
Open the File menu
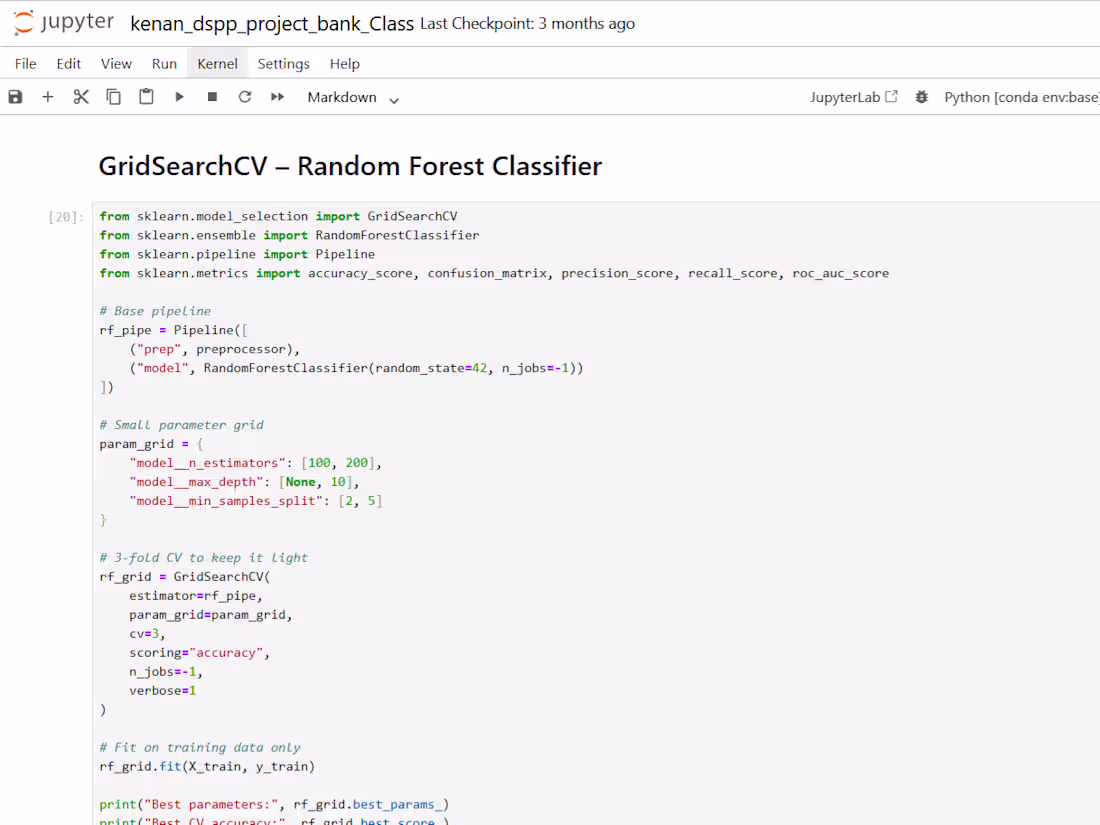click(x=25, y=64)
